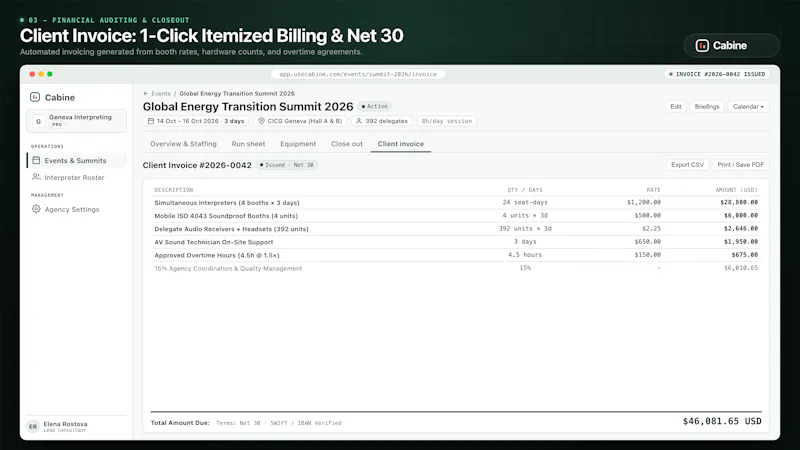The width and height of the screenshot is (800, 450).
Task: Click Export CSV button
Action: 687,165
